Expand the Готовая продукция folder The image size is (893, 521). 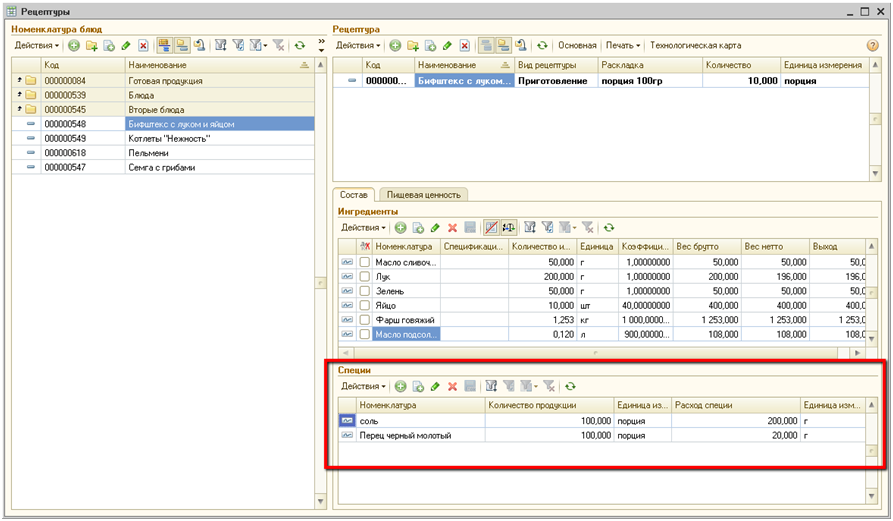(18, 81)
